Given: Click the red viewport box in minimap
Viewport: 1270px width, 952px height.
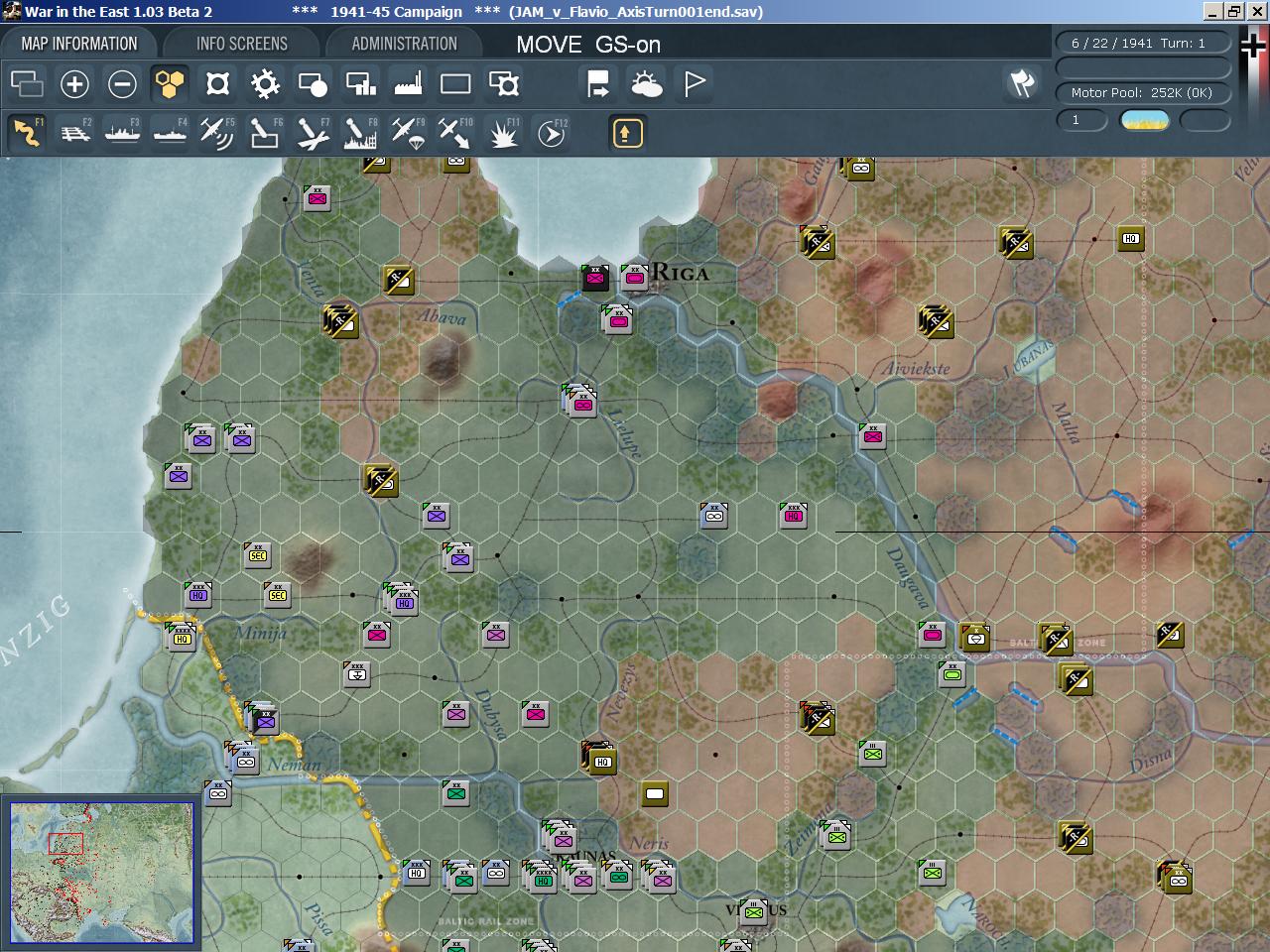Looking at the screenshot, I should pyautogui.click(x=65, y=844).
